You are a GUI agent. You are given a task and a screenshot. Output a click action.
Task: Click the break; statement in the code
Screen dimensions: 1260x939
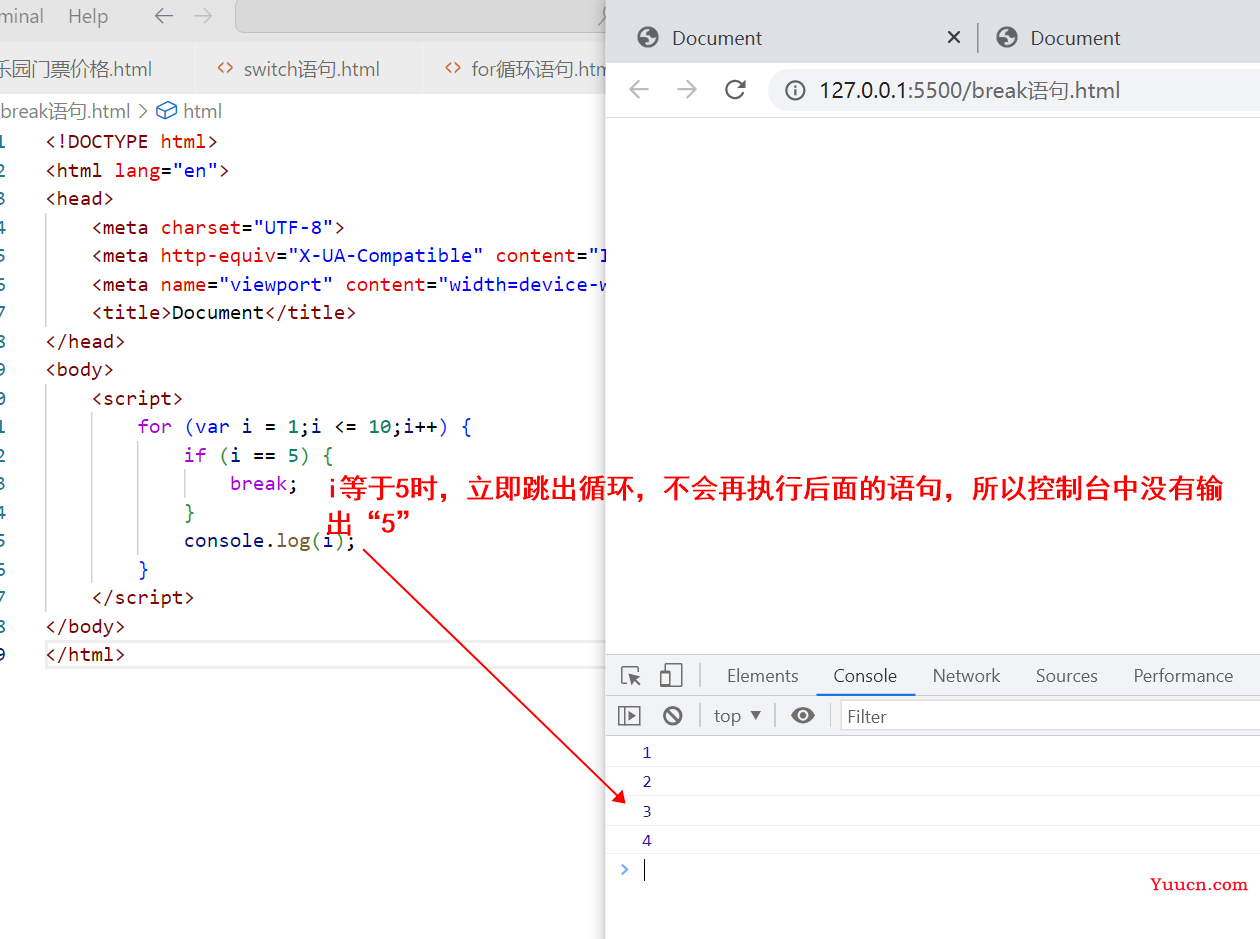click(263, 483)
